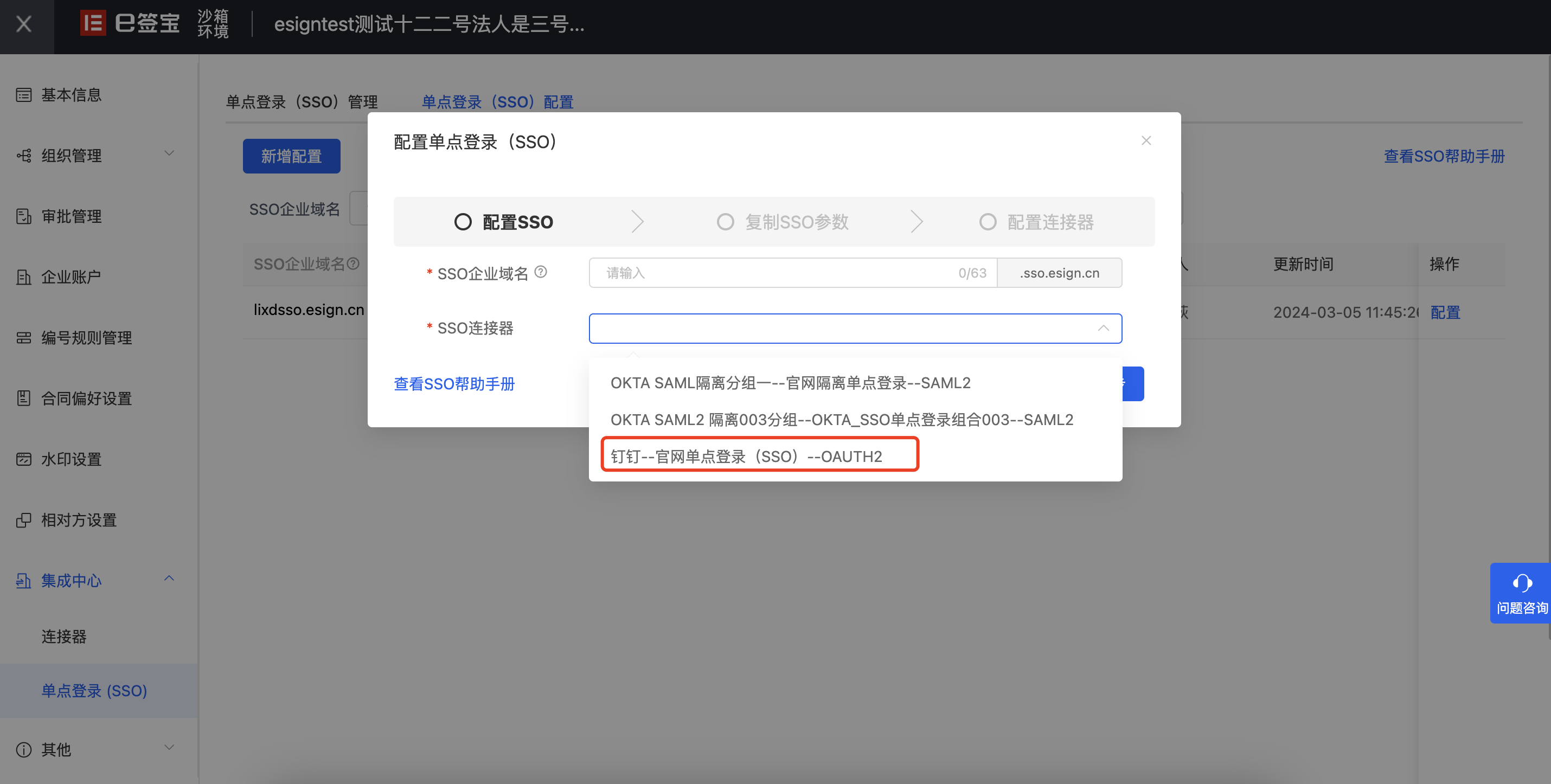
Task: Click the enterprise name in header
Action: pos(430,24)
